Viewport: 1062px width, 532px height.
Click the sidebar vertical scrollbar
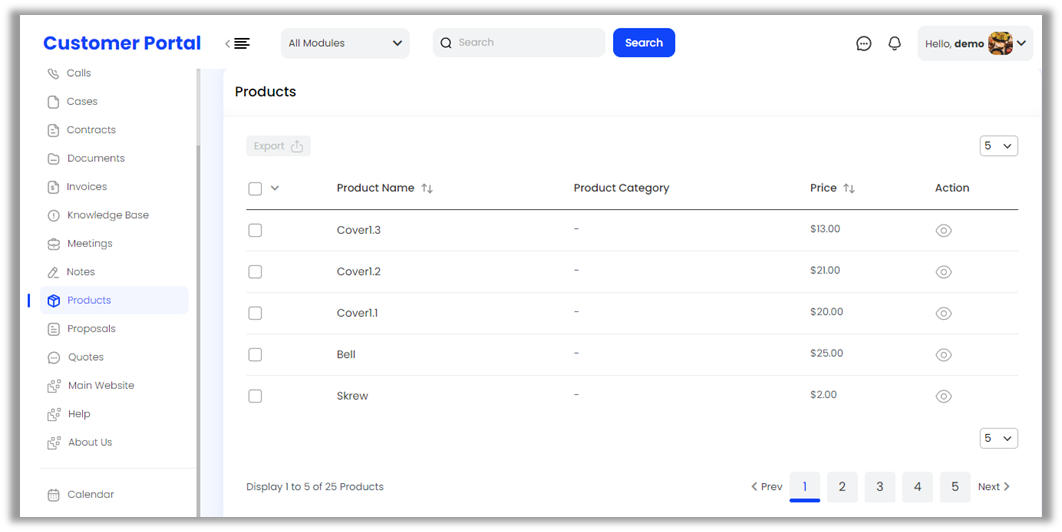(198, 300)
